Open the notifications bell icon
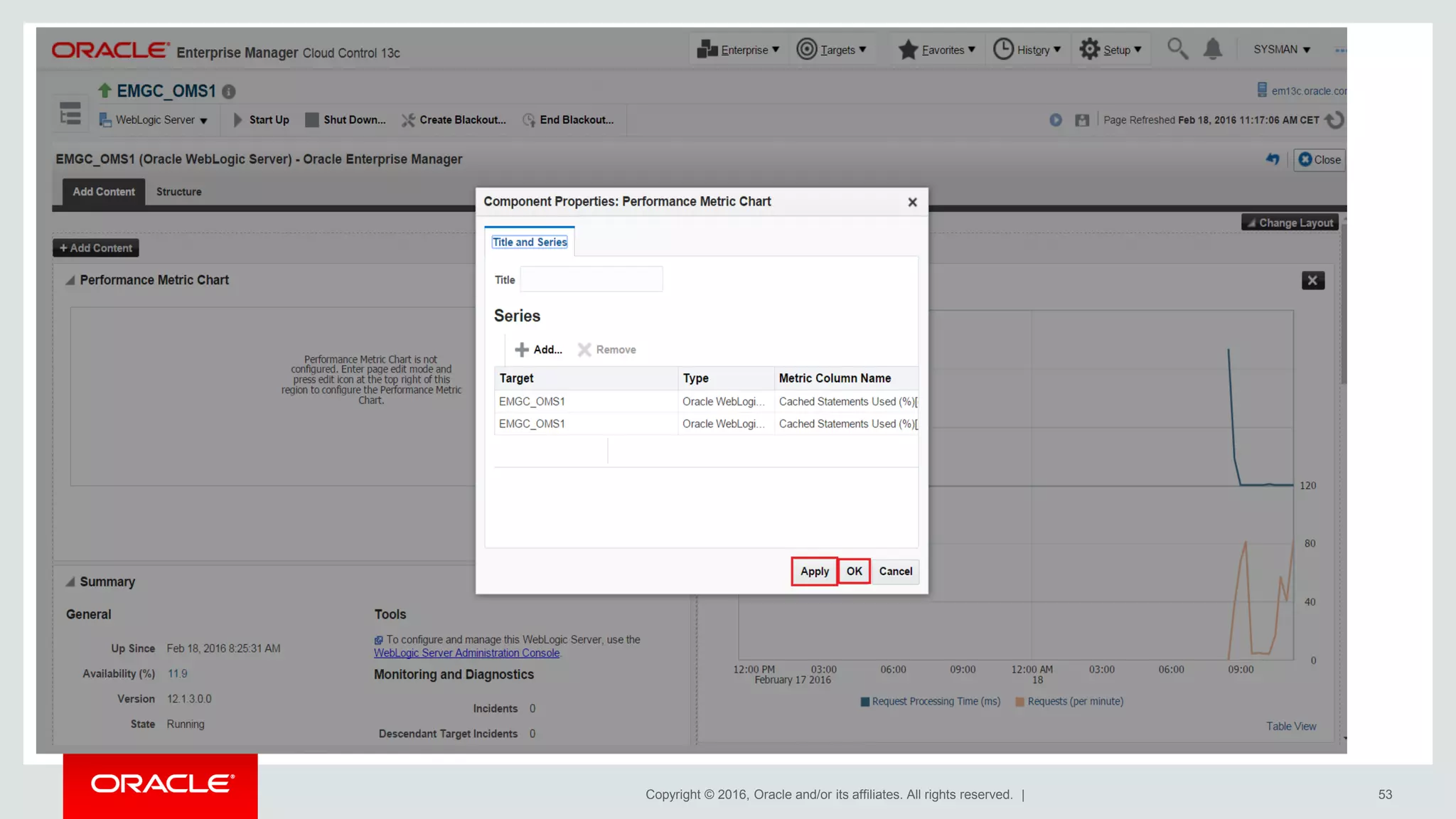Image resolution: width=1456 pixels, height=819 pixels. 1213,49
